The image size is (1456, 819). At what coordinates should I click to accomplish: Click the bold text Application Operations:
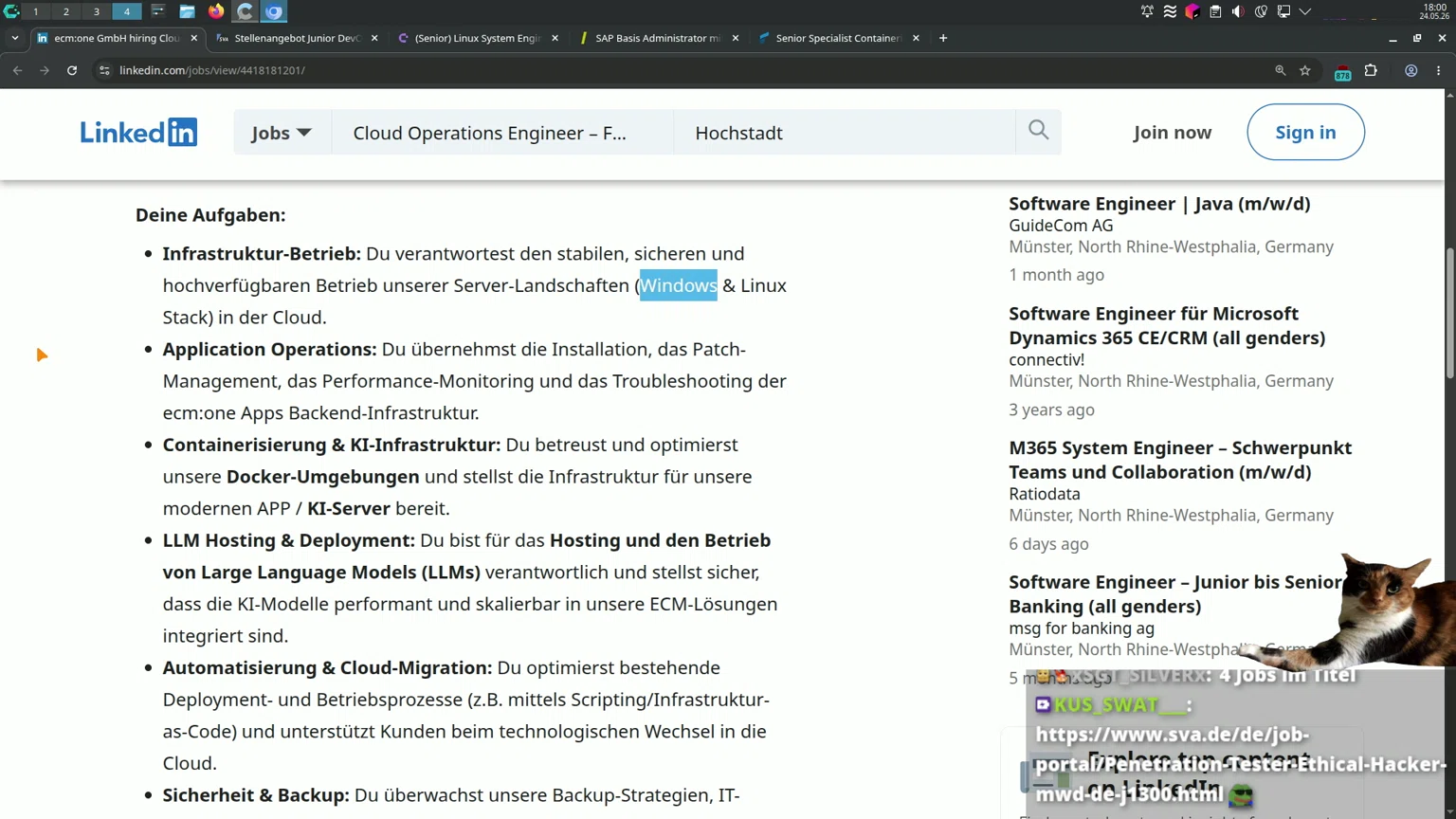coord(269,350)
